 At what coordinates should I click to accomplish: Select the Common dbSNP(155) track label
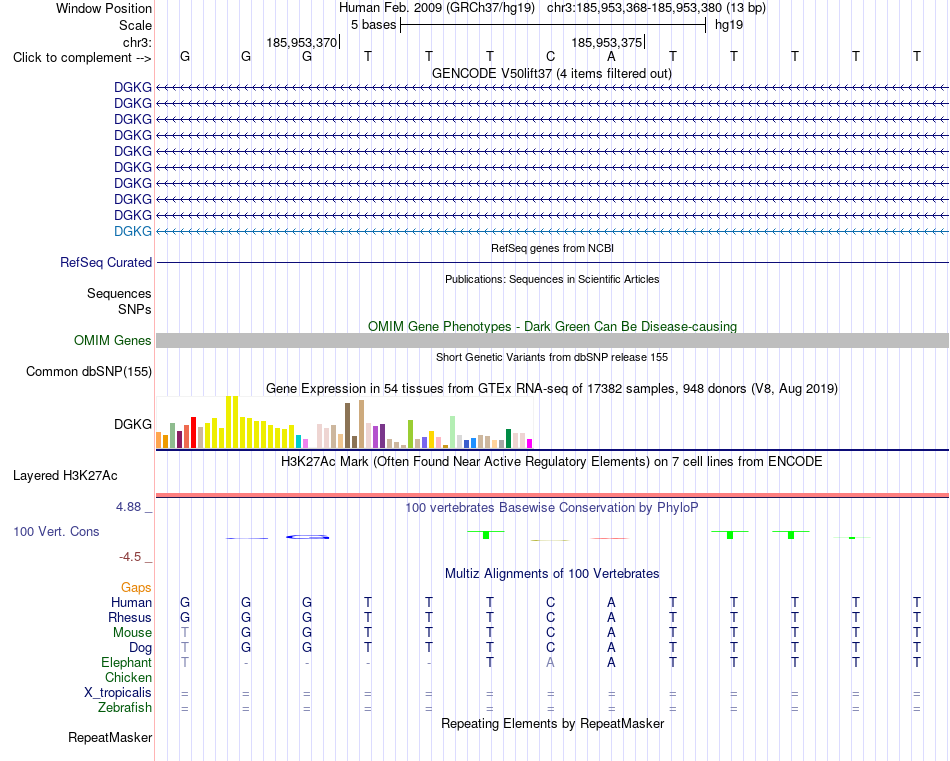tap(89, 371)
